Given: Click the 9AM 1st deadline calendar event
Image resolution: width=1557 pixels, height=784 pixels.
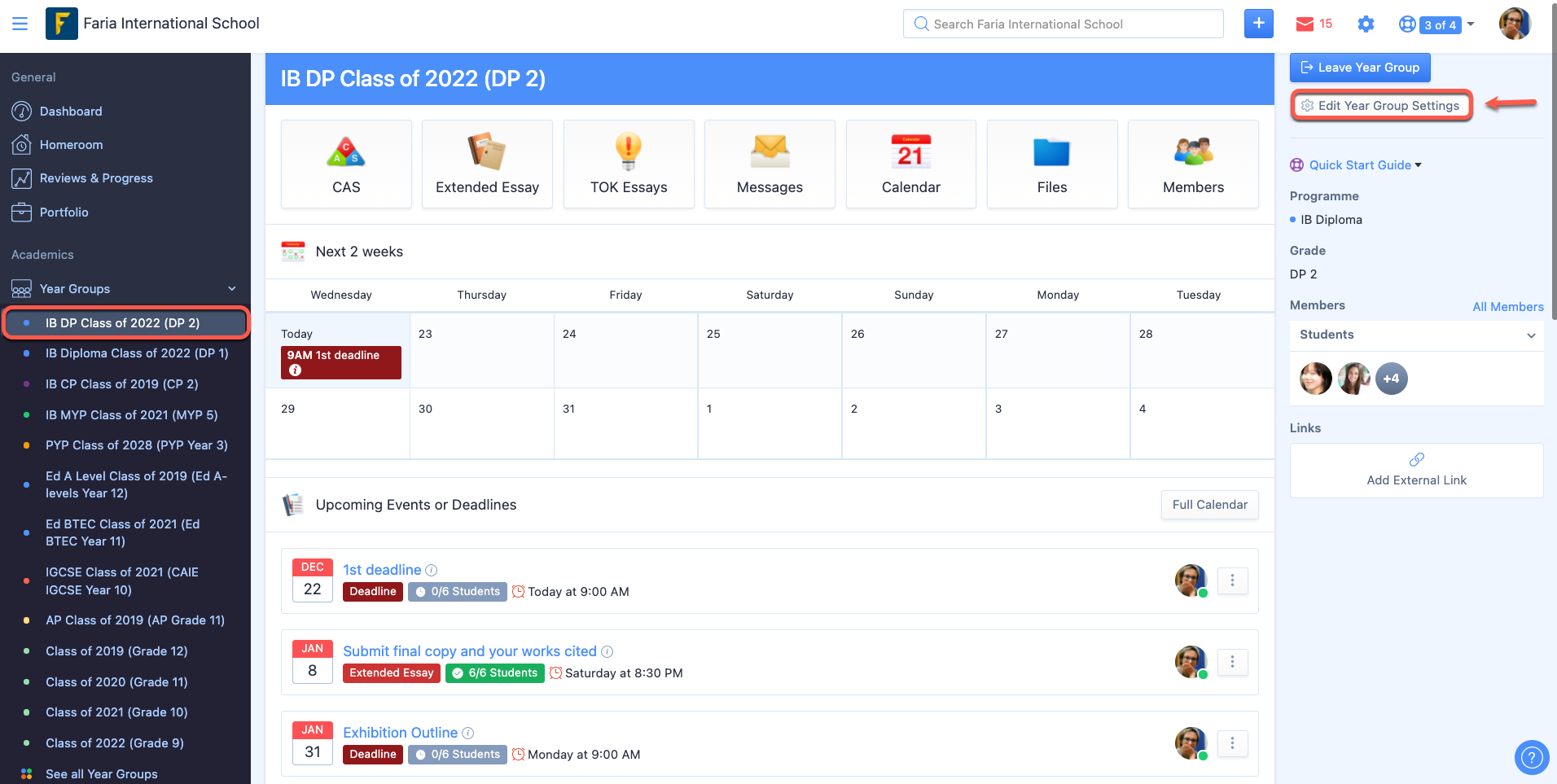Looking at the screenshot, I should tap(341, 362).
